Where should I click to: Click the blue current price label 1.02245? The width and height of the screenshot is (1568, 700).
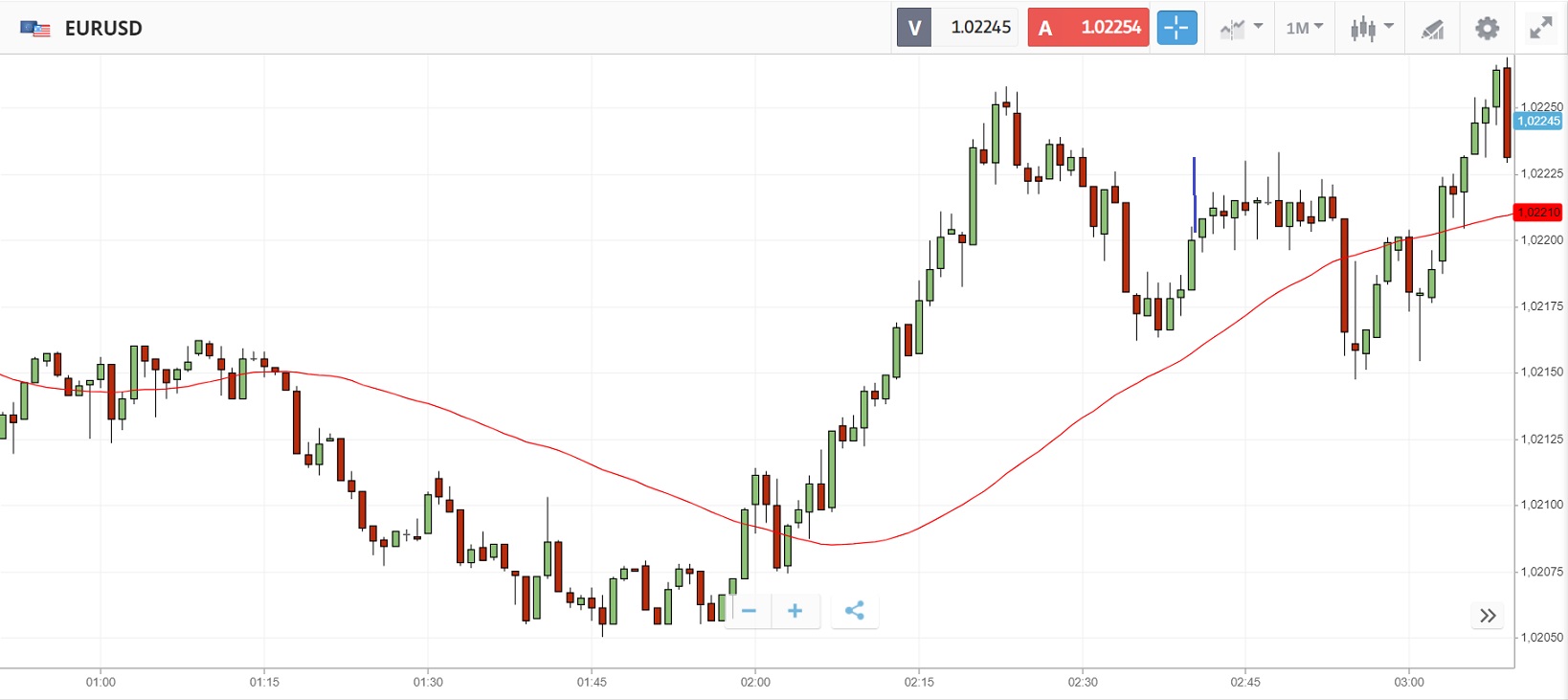pyautogui.click(x=1538, y=121)
